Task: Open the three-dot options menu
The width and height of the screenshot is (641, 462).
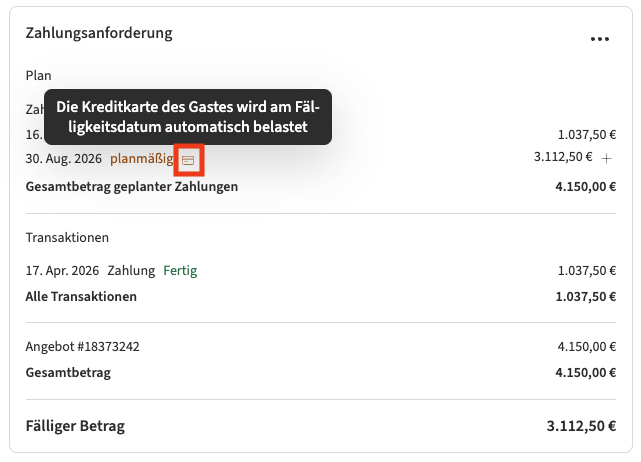Action: click(x=599, y=39)
